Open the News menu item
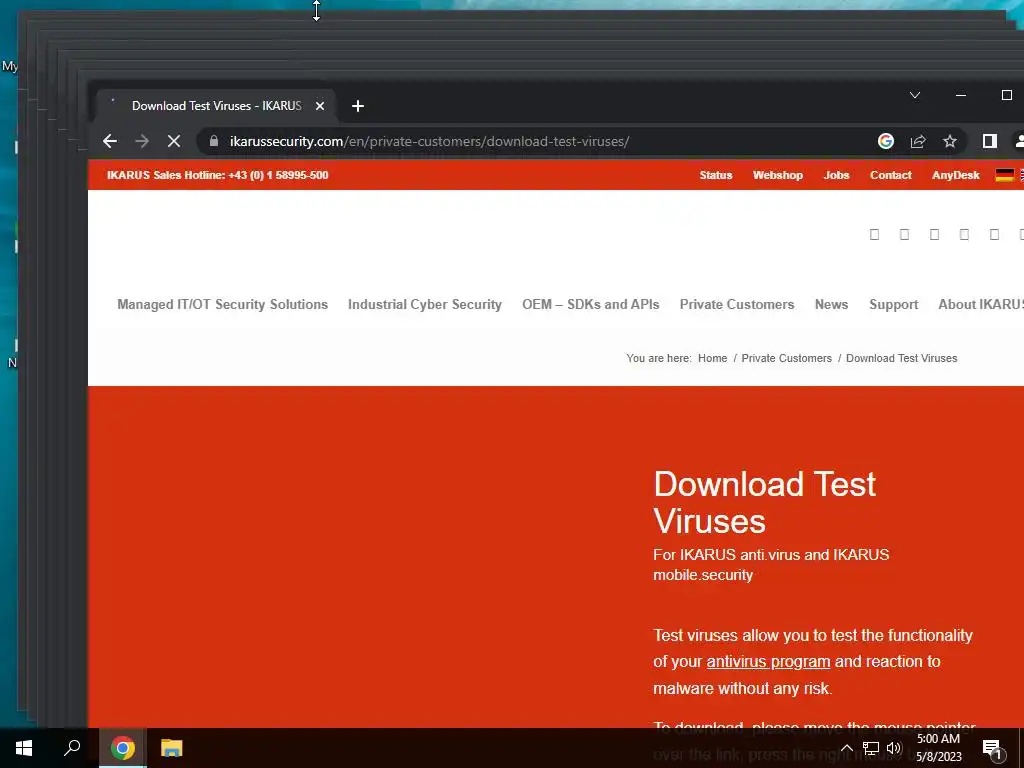 [831, 304]
